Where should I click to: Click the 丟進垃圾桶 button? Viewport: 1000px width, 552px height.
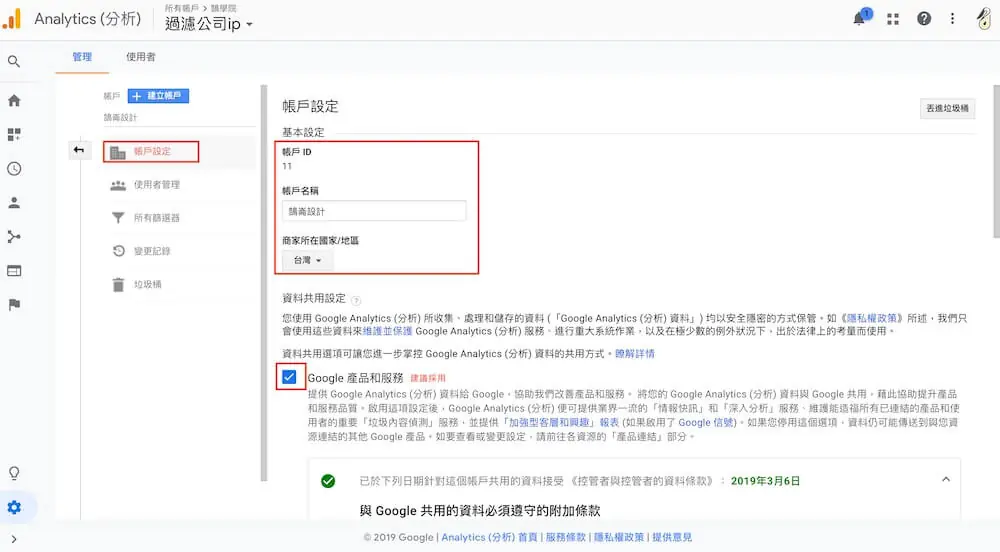coord(947,108)
